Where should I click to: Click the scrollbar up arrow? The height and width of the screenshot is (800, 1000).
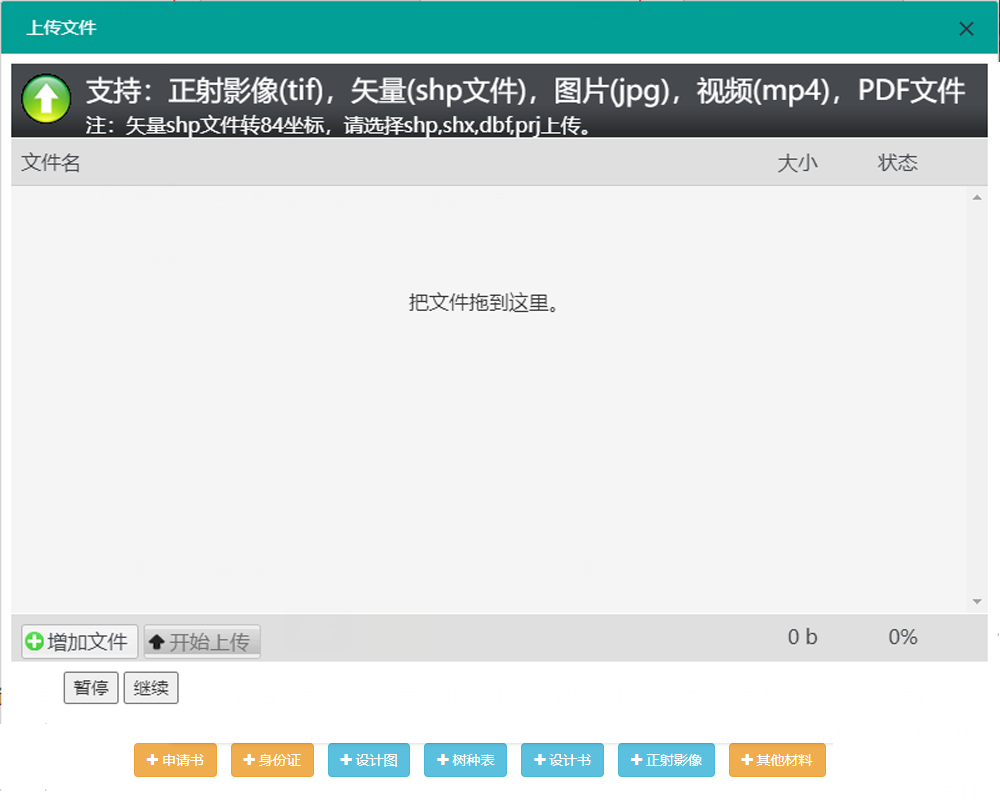click(978, 197)
